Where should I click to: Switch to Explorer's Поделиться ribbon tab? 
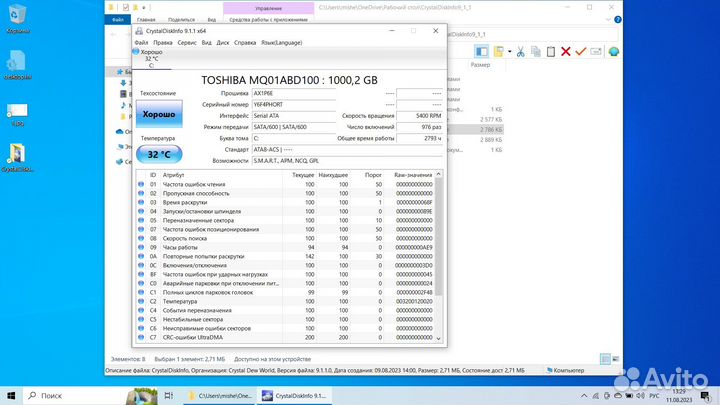tap(181, 20)
